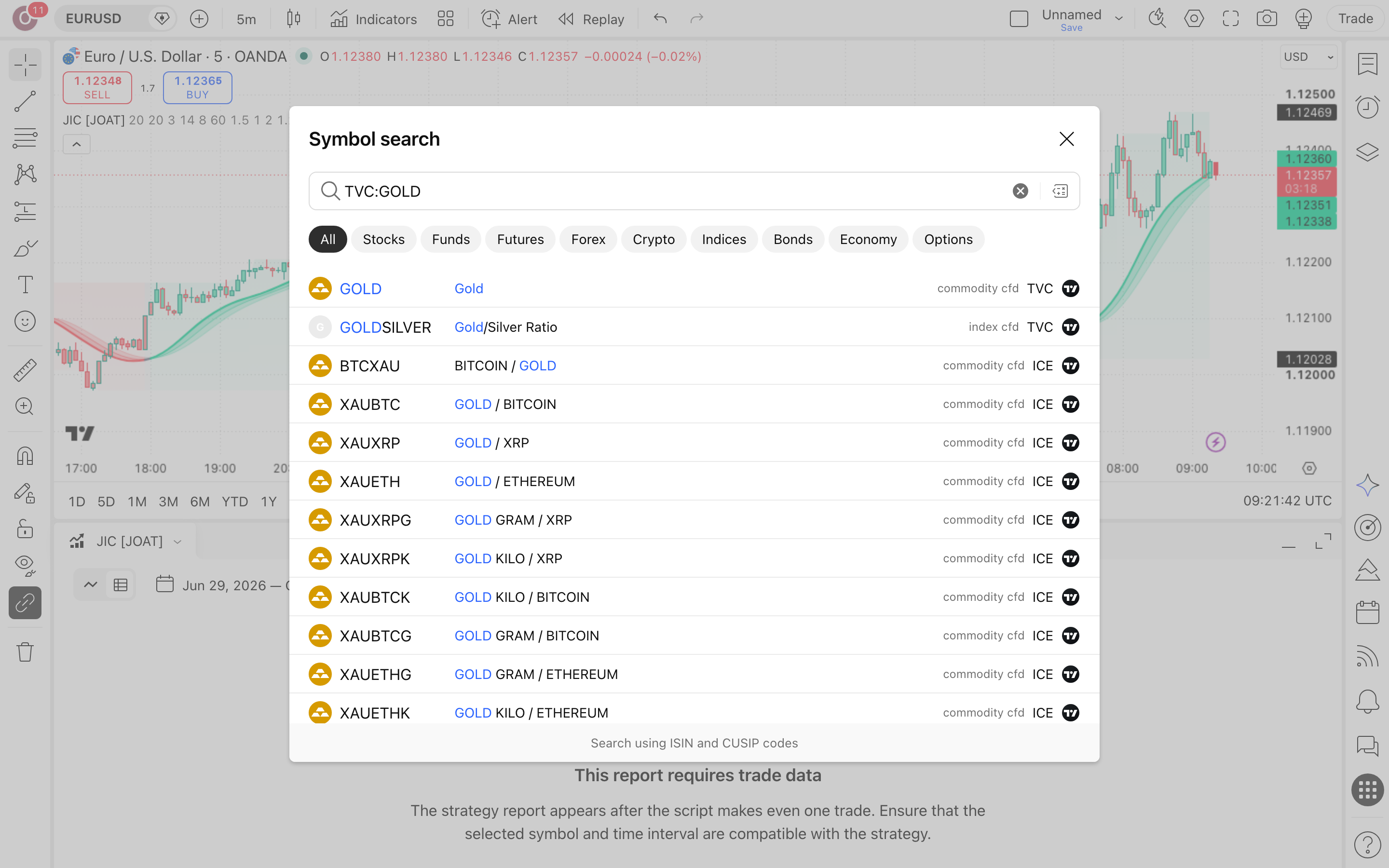Filter results by Stocks tab
The image size is (1389, 868).
383,239
